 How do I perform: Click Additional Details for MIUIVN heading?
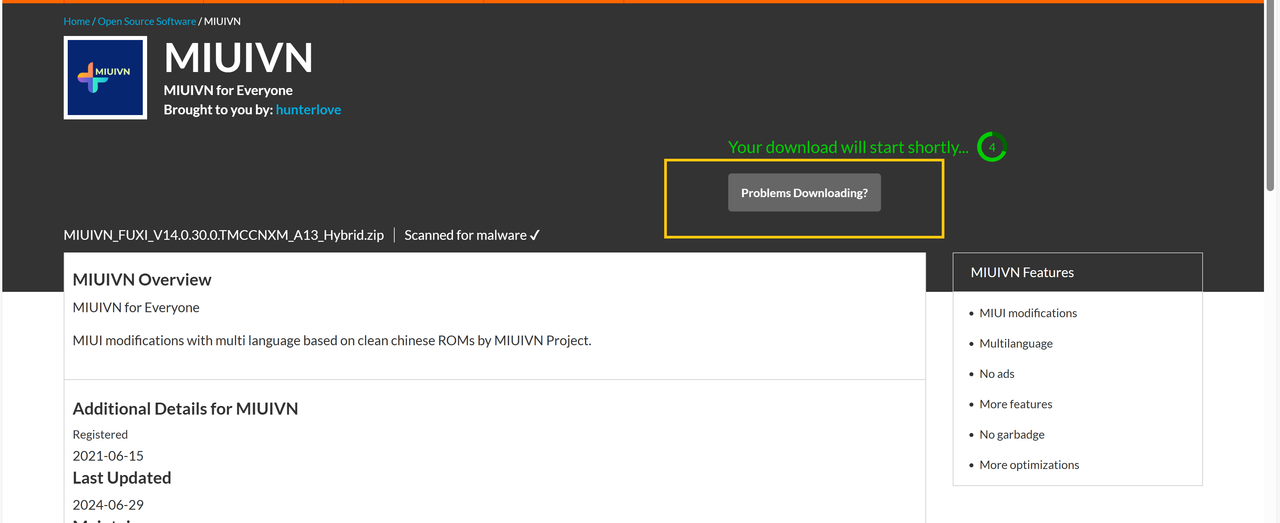coord(185,408)
